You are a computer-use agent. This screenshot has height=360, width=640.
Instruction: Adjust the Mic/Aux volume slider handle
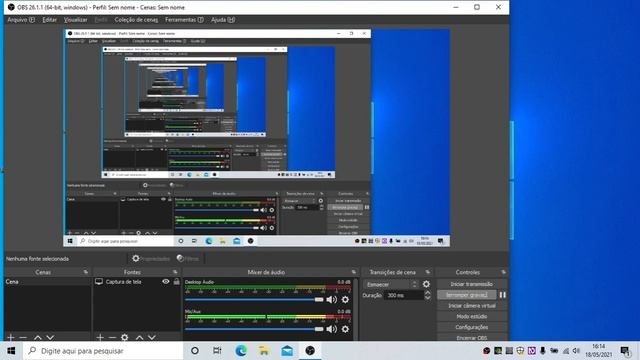[x=319, y=329]
